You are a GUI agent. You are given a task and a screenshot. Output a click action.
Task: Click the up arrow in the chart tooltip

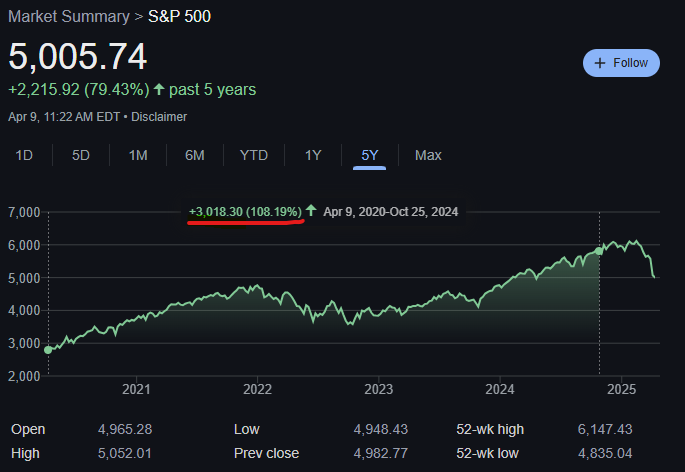311,211
